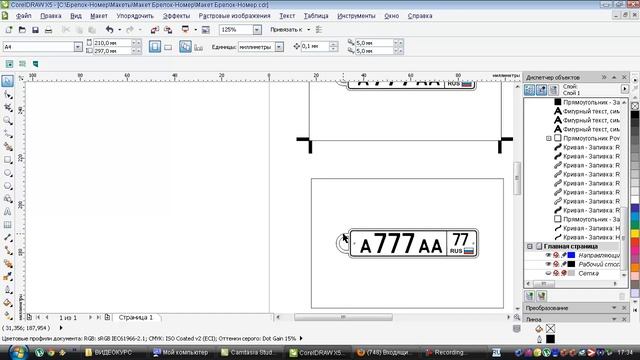640x360 pixels.
Task: Select the Ellipse tool
Action: pyautogui.click(x=7, y=173)
